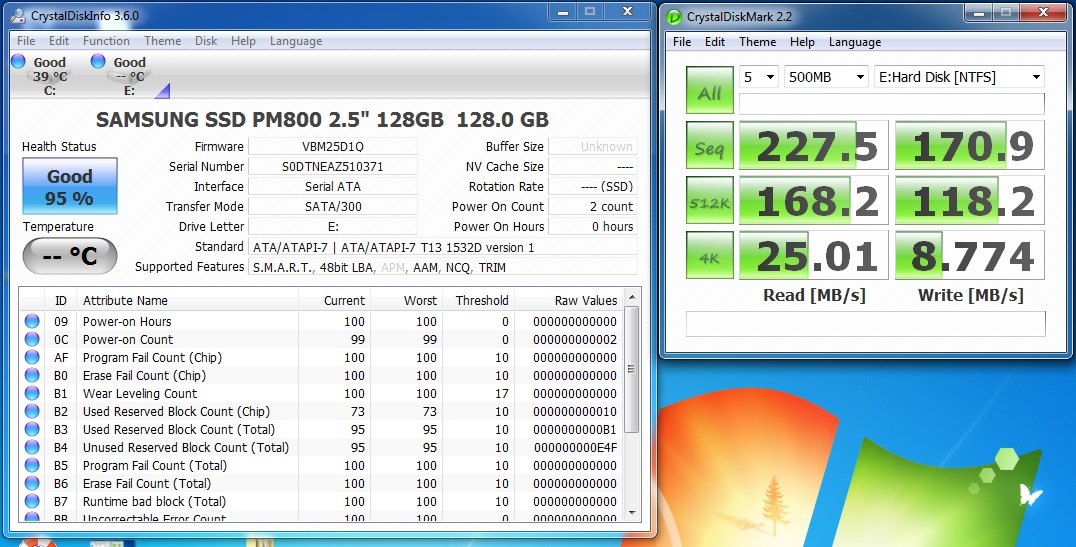The width and height of the screenshot is (1076, 547).
Task: Open the Function menu in CrystalDiskInfo
Action: pyautogui.click(x=106, y=41)
